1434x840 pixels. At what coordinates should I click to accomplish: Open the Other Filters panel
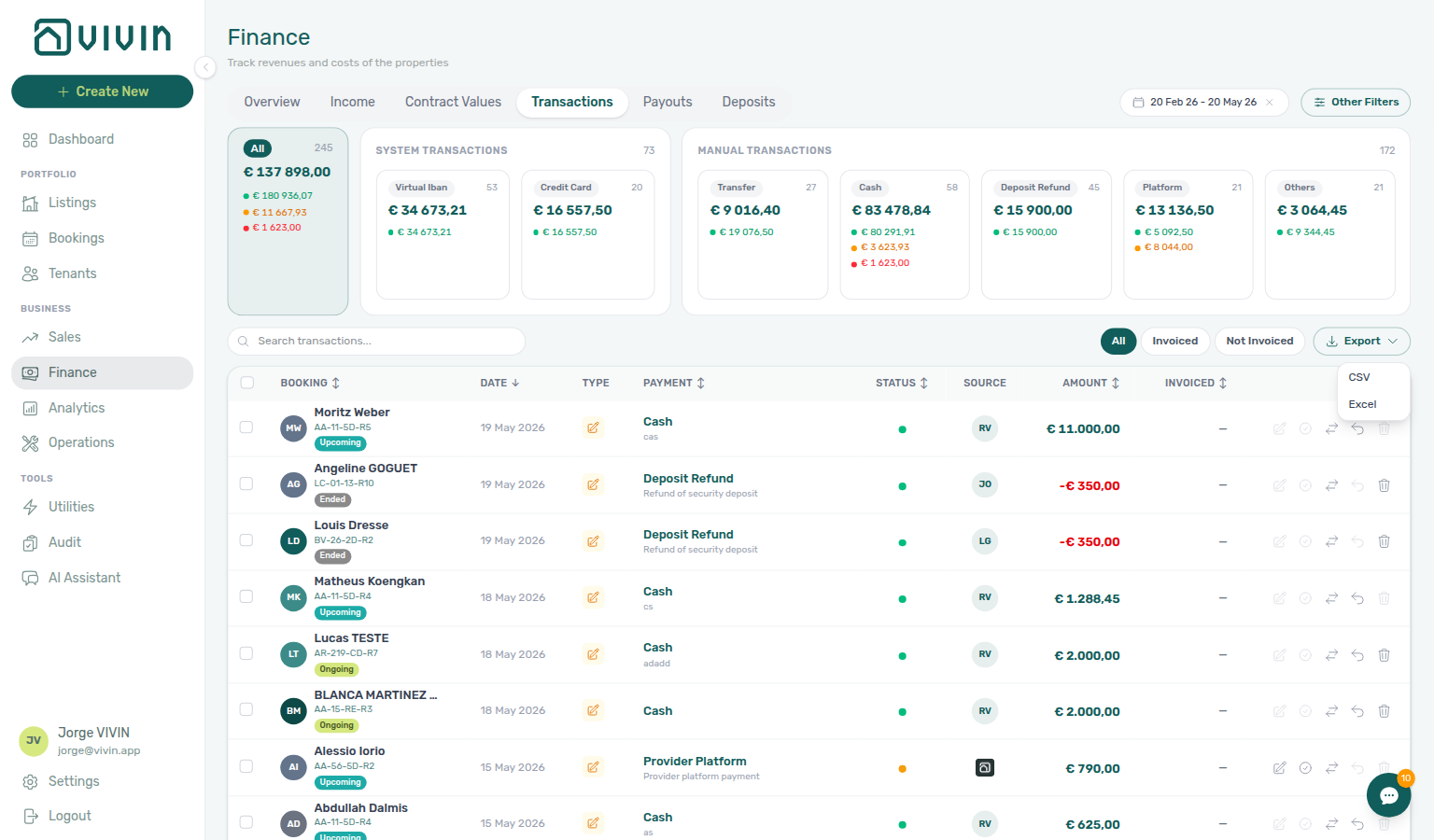1356,103
